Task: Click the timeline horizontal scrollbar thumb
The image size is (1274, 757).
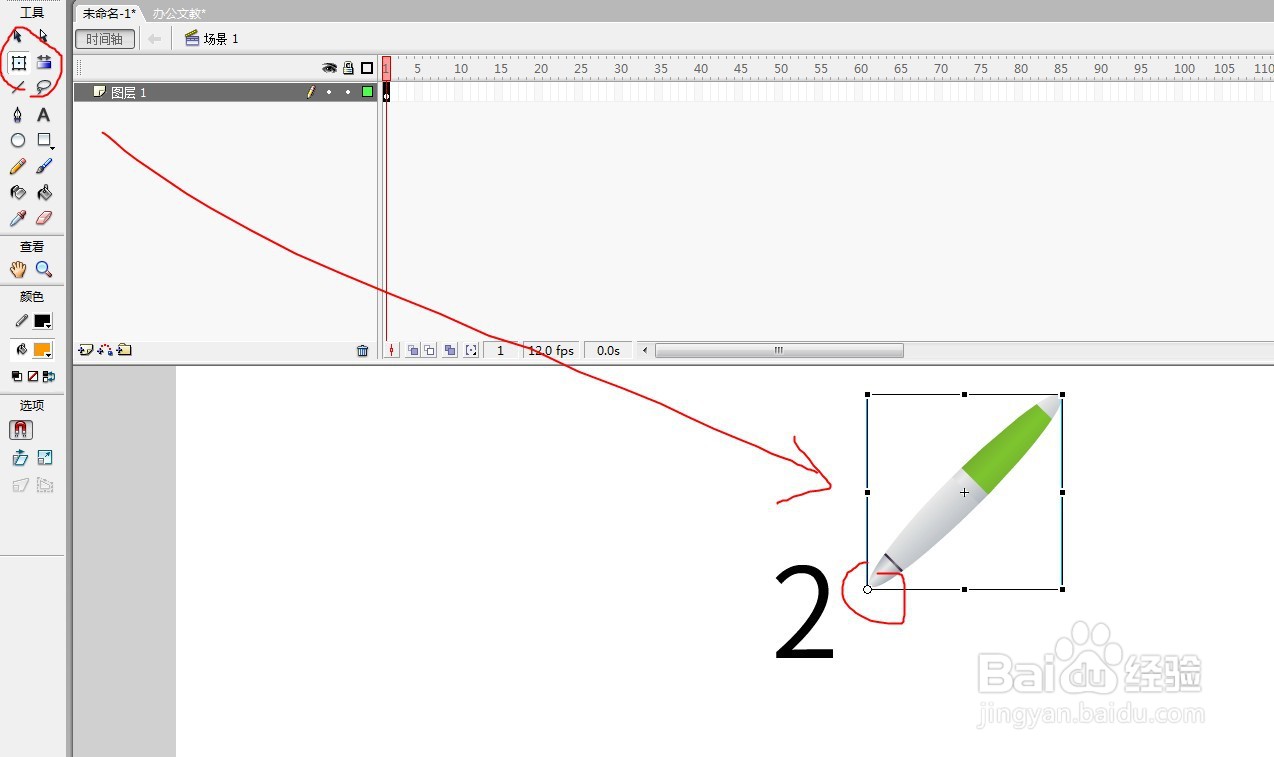Action: [779, 351]
